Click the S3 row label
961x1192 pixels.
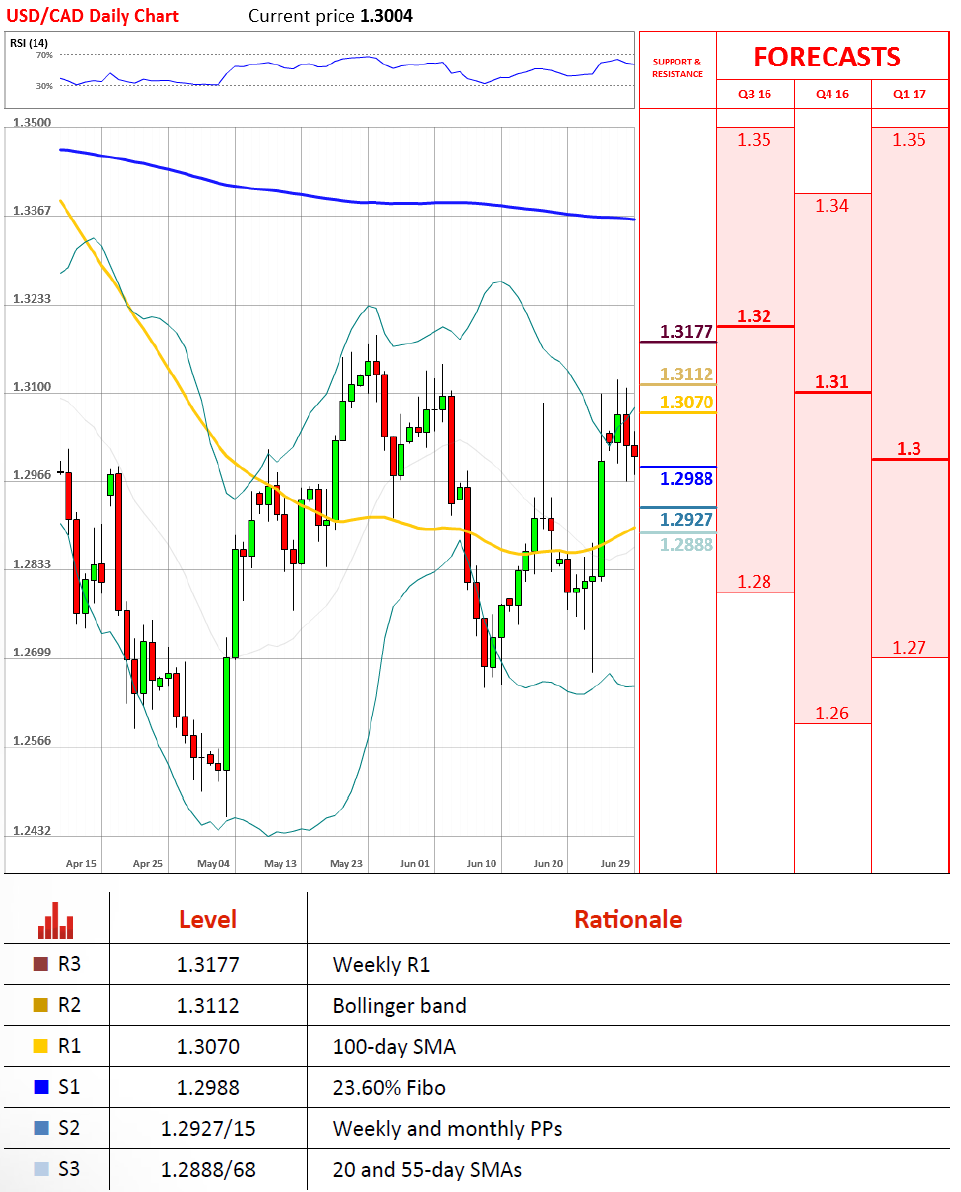pos(69,1169)
